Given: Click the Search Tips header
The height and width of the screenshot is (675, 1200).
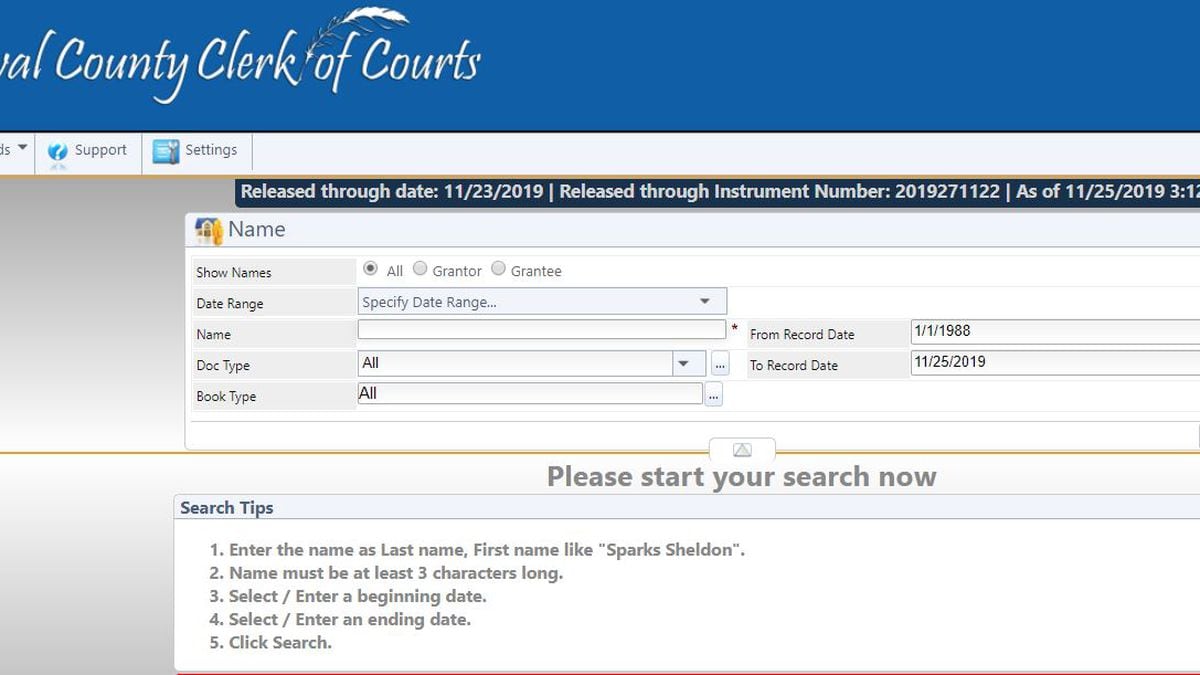Looking at the screenshot, I should [227, 508].
